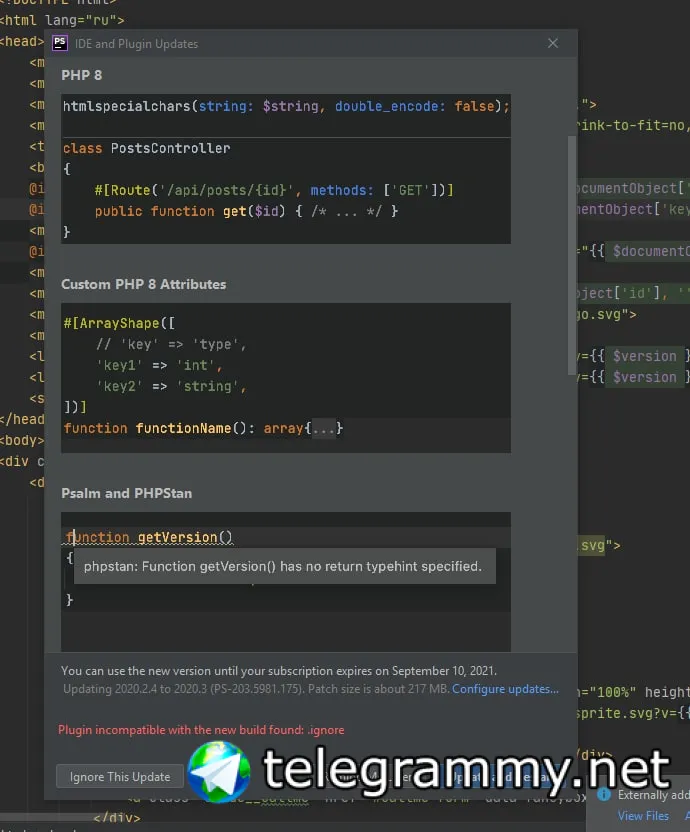
Task: Click the subscription expires September 10, 2021 text
Action: (x=279, y=671)
